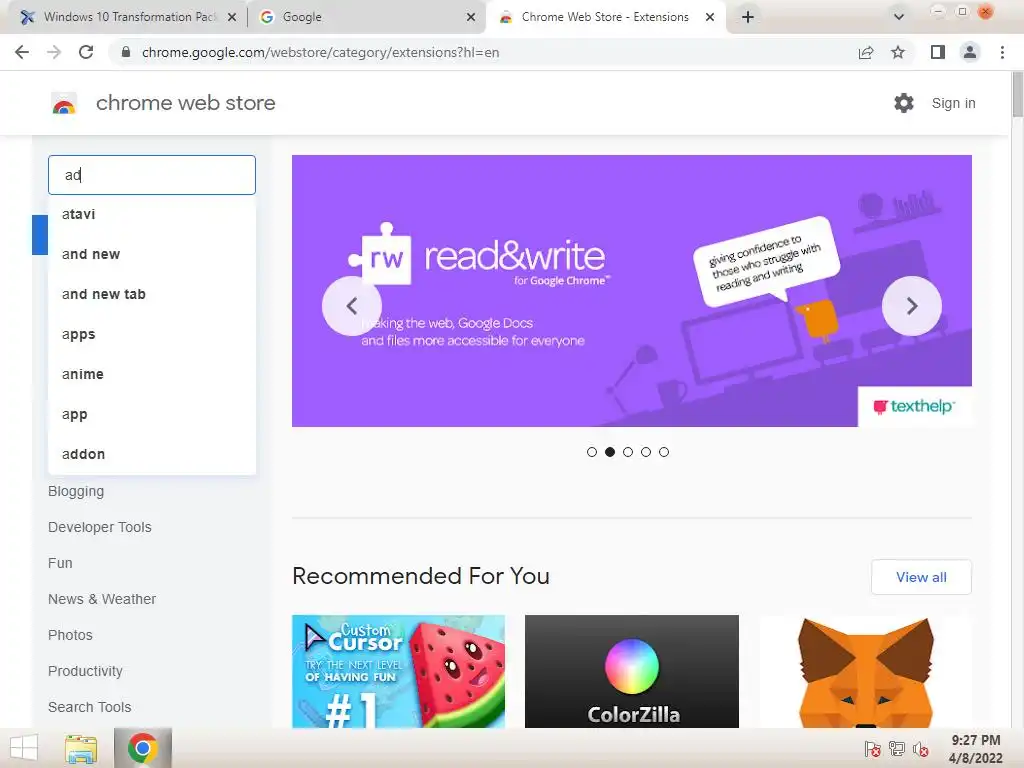Open the read&write promotional banner
The image size is (1024, 768).
pyautogui.click(x=632, y=291)
